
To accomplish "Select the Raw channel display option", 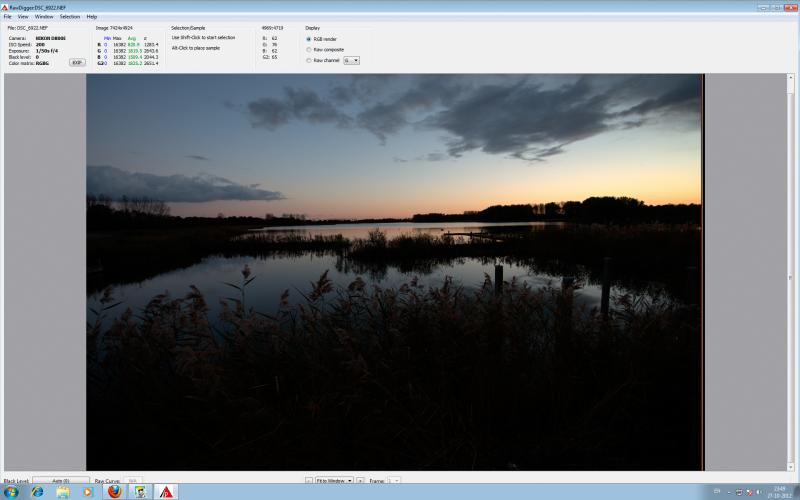I will click(x=309, y=60).
